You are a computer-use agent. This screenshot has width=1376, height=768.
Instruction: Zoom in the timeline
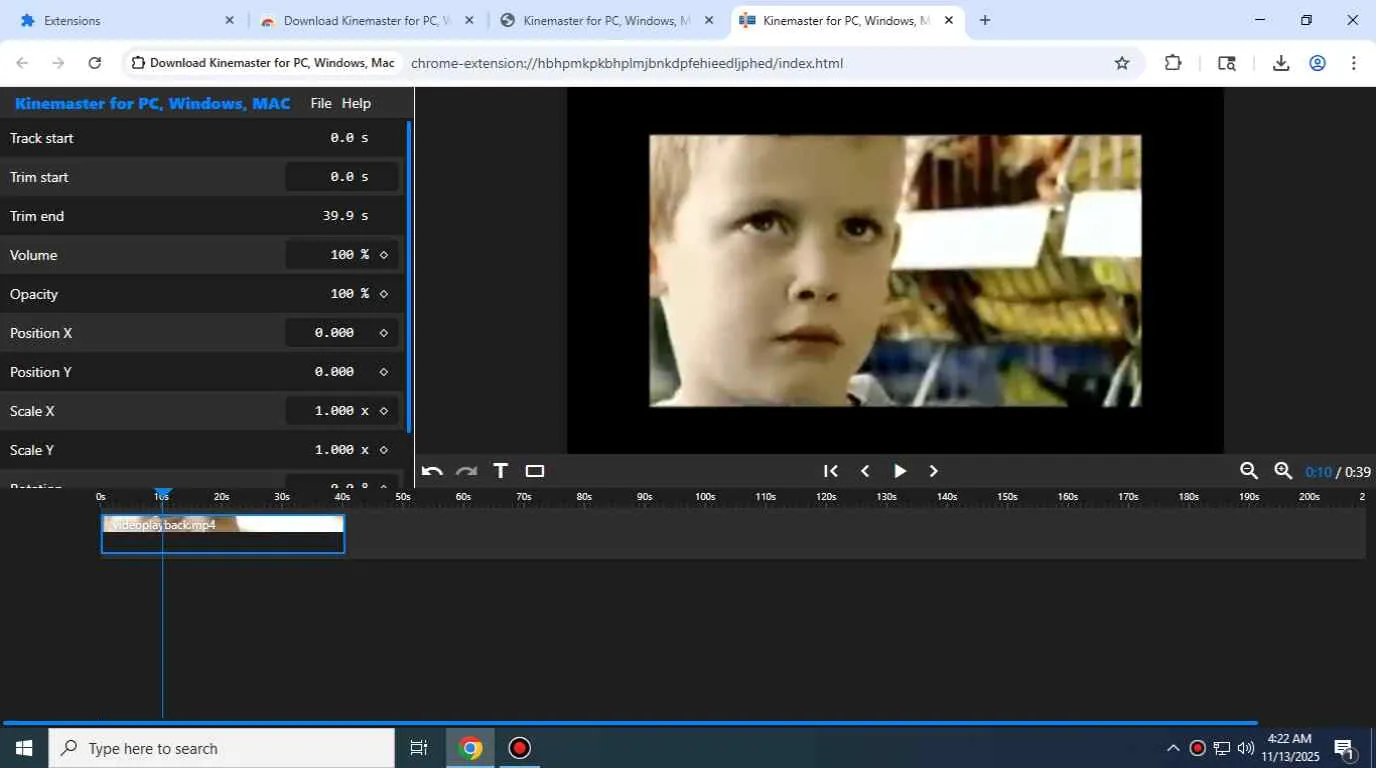[1283, 471]
